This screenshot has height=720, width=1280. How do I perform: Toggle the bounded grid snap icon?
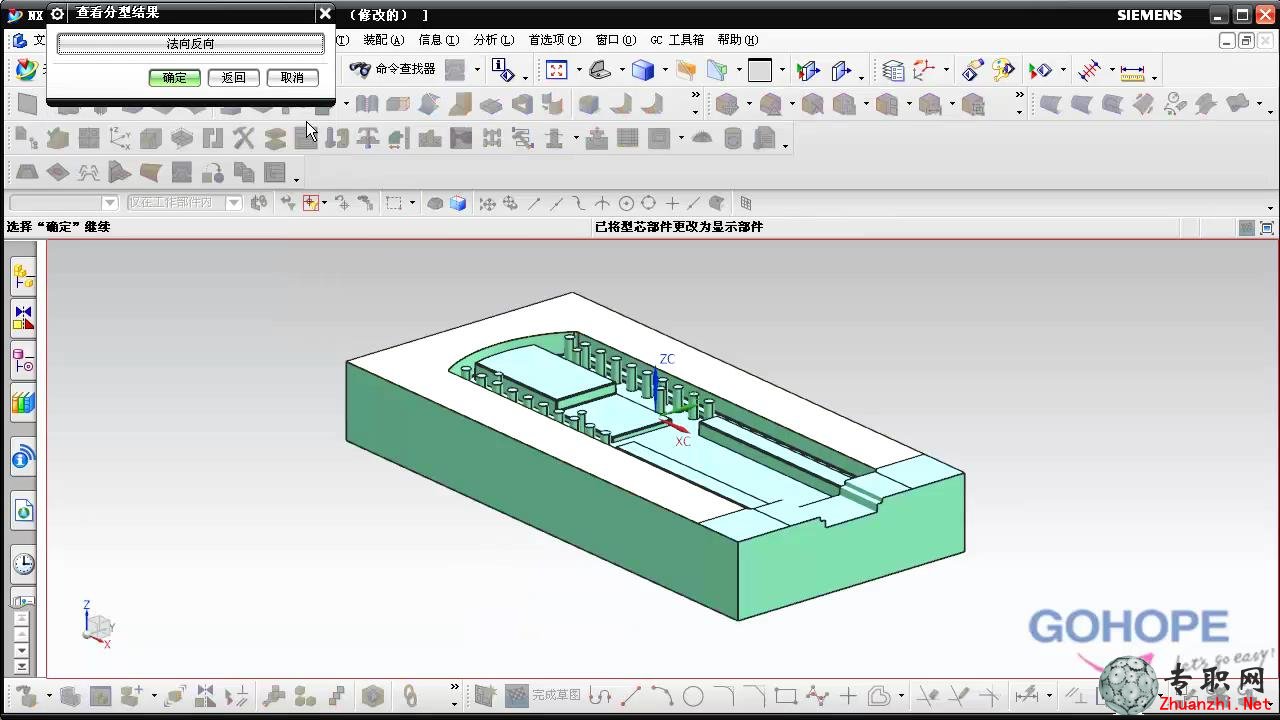[745, 203]
